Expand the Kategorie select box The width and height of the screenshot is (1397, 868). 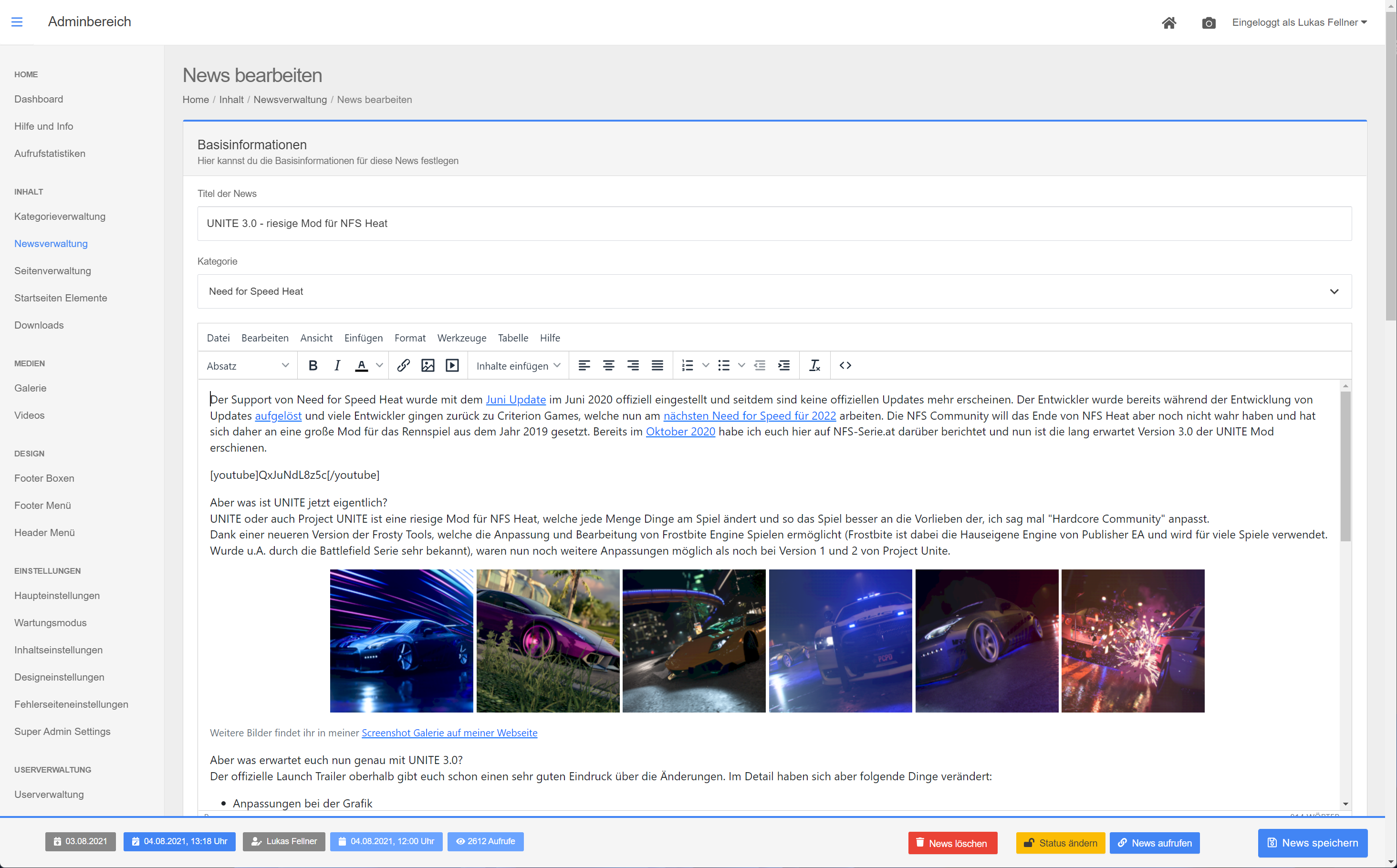point(774,291)
